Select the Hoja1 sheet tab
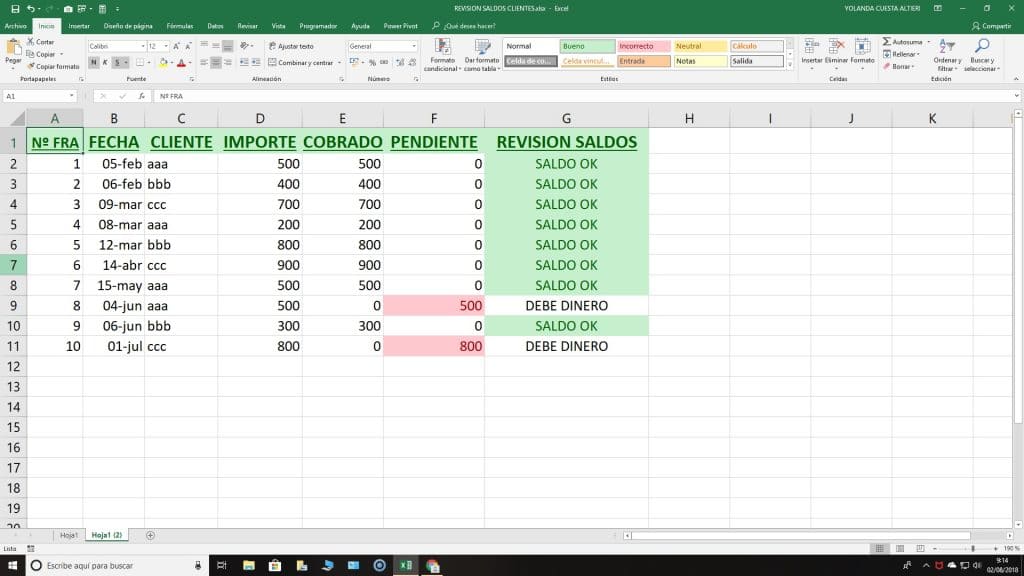This screenshot has width=1024, height=576. (69, 536)
